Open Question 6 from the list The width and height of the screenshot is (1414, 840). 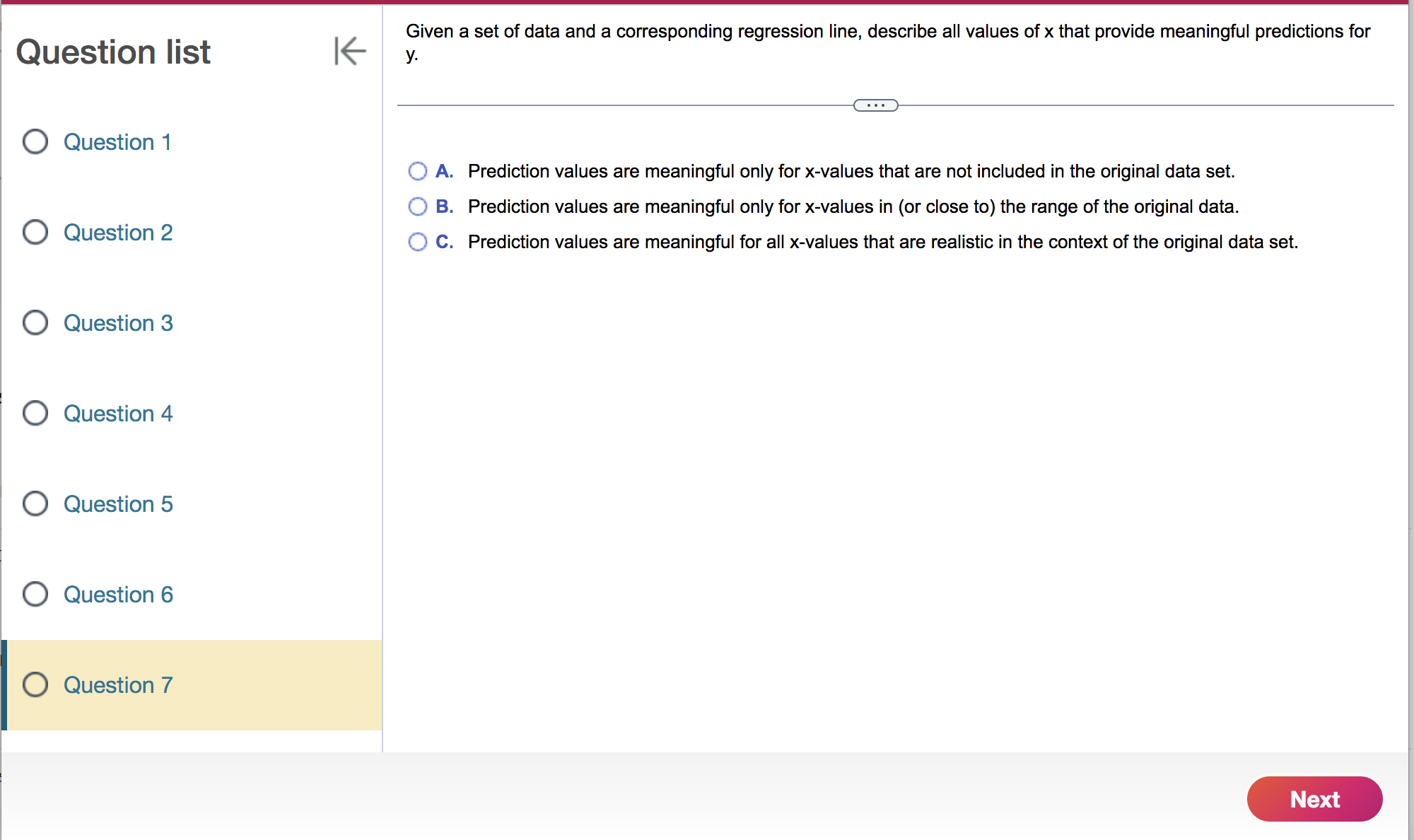(118, 595)
